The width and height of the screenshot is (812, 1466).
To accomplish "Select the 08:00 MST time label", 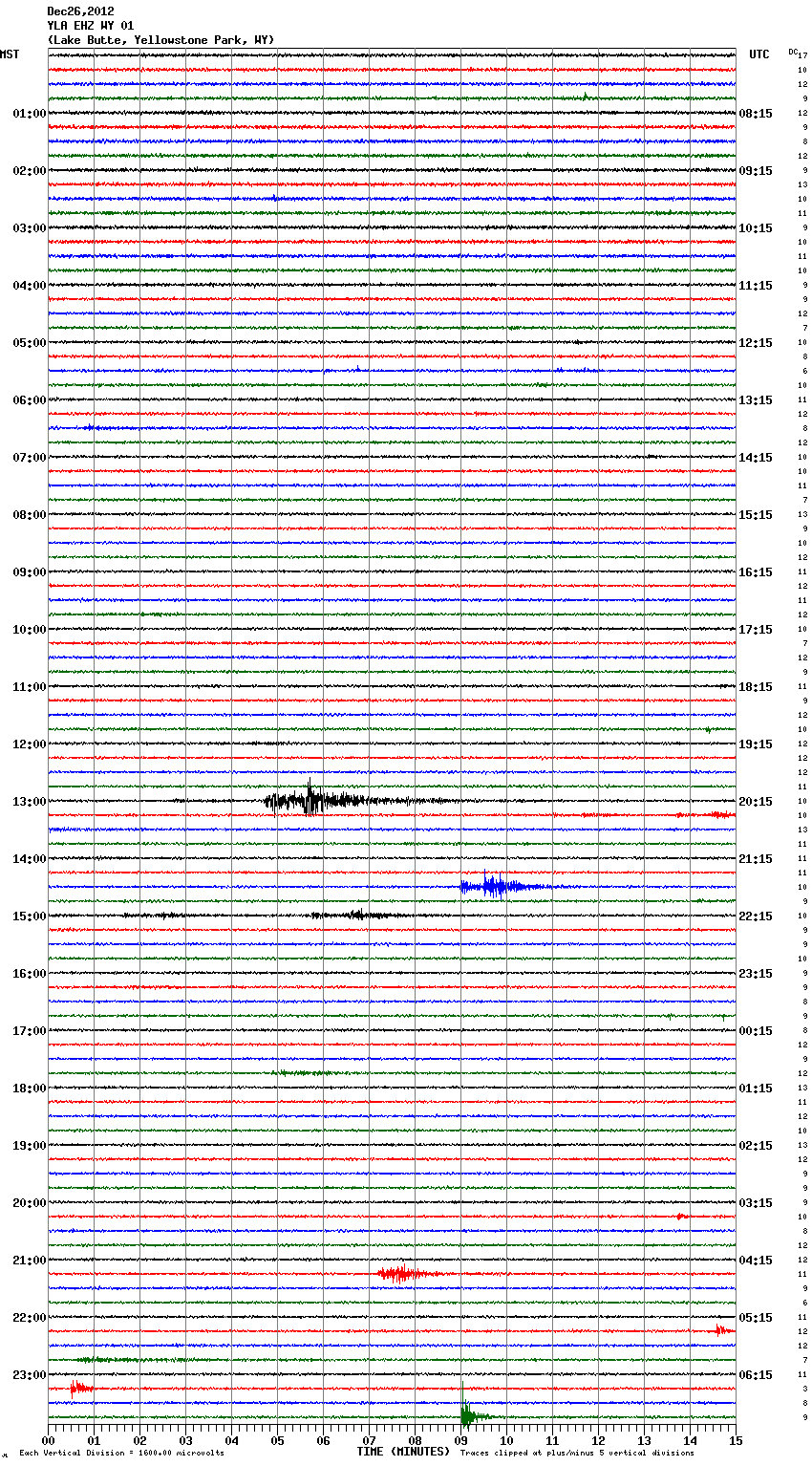I will coord(29,515).
